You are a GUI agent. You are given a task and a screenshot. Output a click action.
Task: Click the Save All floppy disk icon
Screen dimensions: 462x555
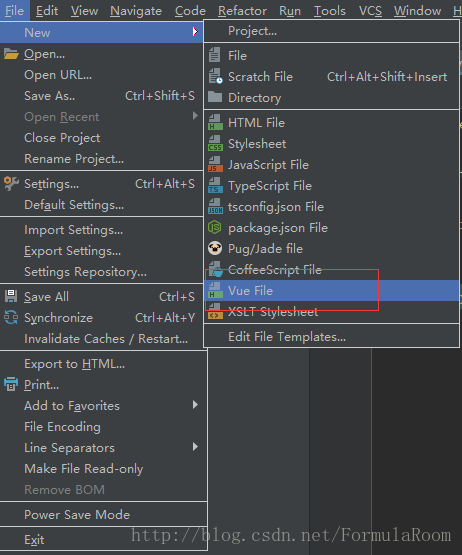[11, 296]
